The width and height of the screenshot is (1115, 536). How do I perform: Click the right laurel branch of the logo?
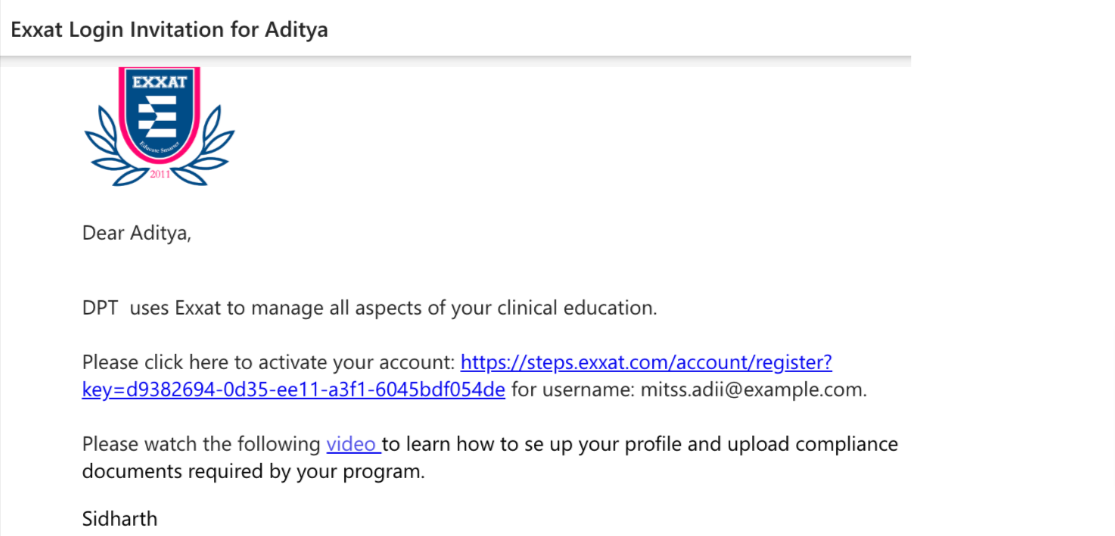coord(214,150)
